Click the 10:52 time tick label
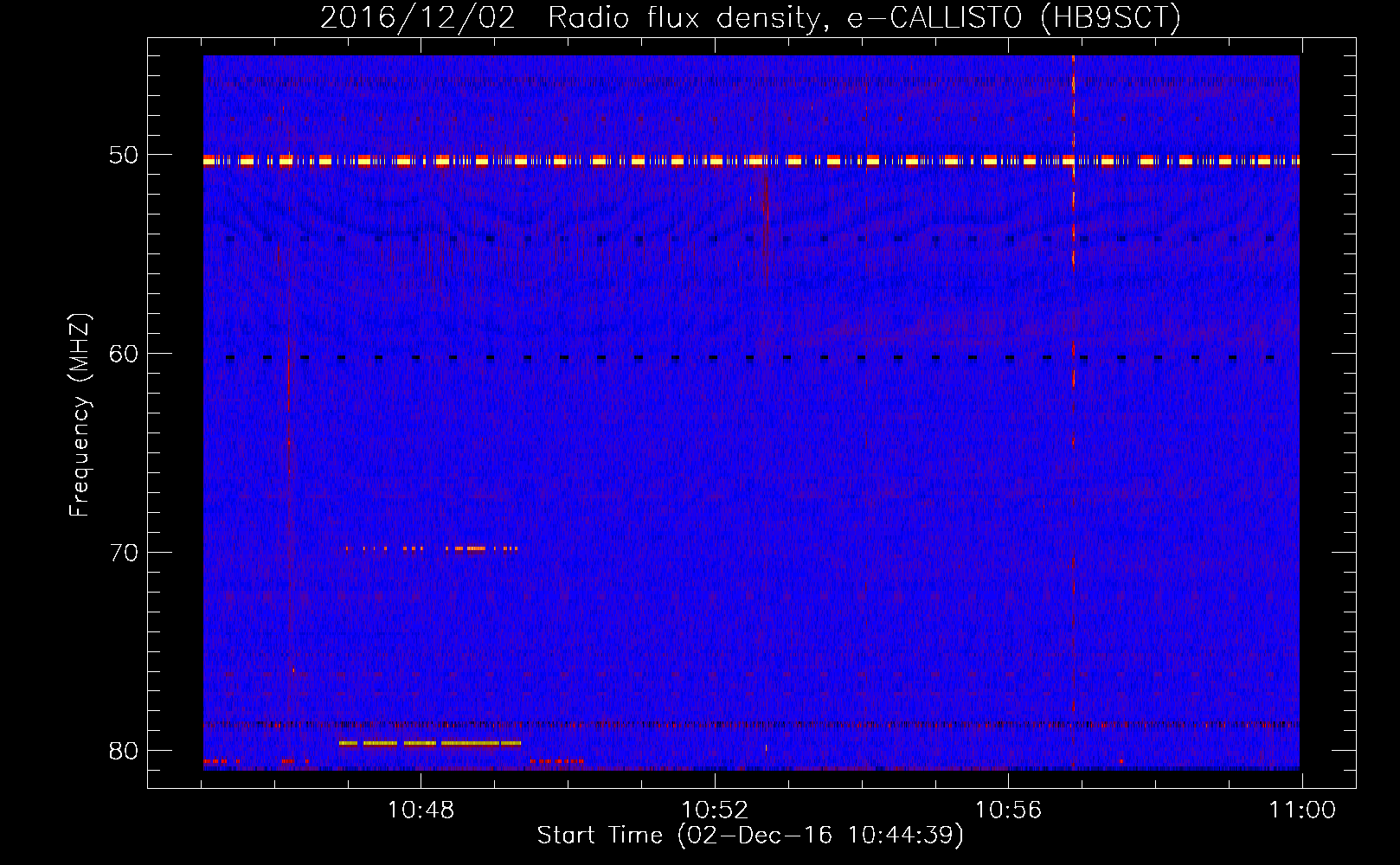This screenshot has width=1400, height=865. (x=715, y=811)
